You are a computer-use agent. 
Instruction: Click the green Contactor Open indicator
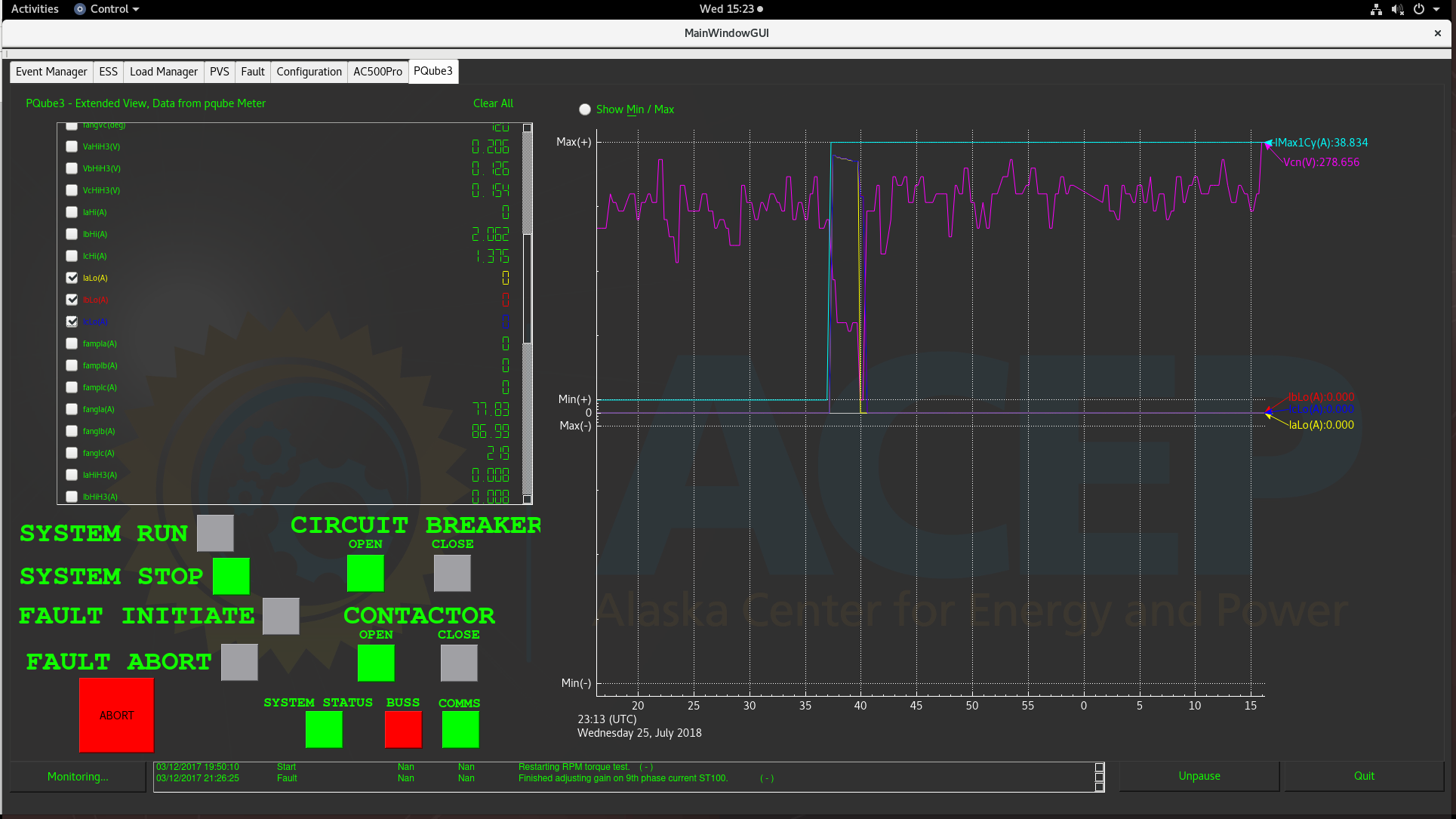point(376,663)
